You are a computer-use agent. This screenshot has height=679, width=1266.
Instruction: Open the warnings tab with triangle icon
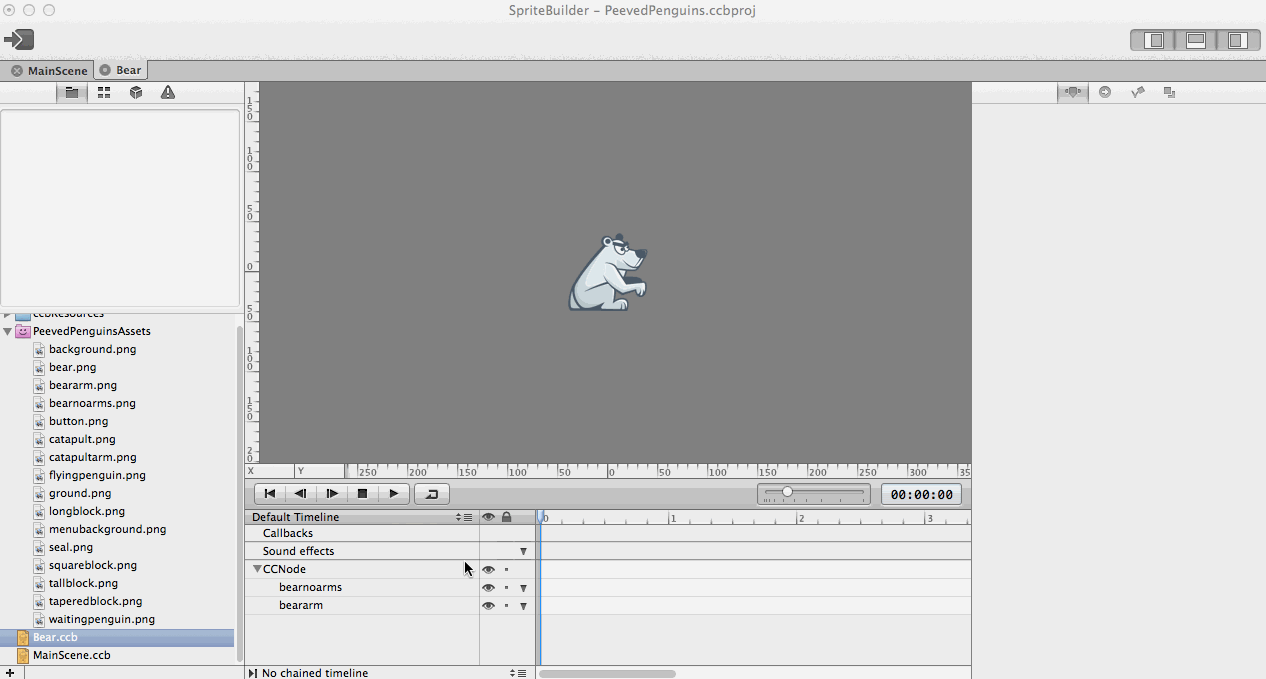click(168, 93)
